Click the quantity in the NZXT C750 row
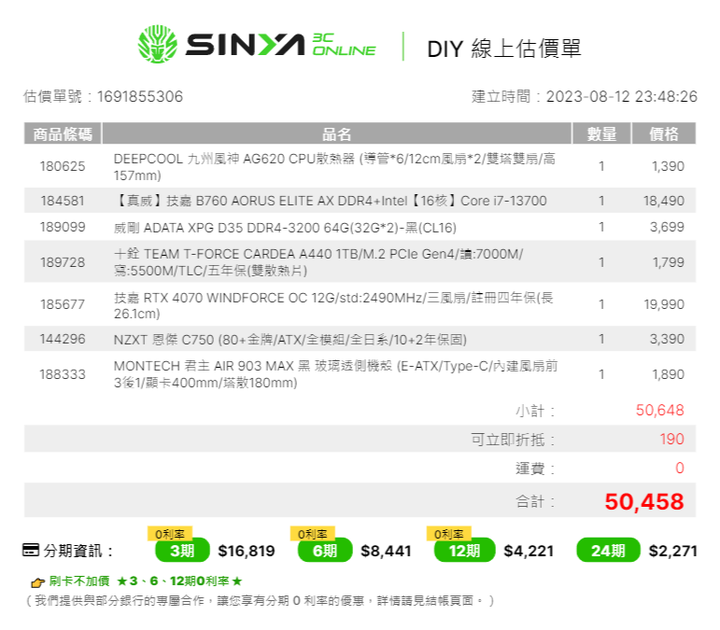Image resolution: width=720 pixels, height=630 pixels. coord(602,339)
